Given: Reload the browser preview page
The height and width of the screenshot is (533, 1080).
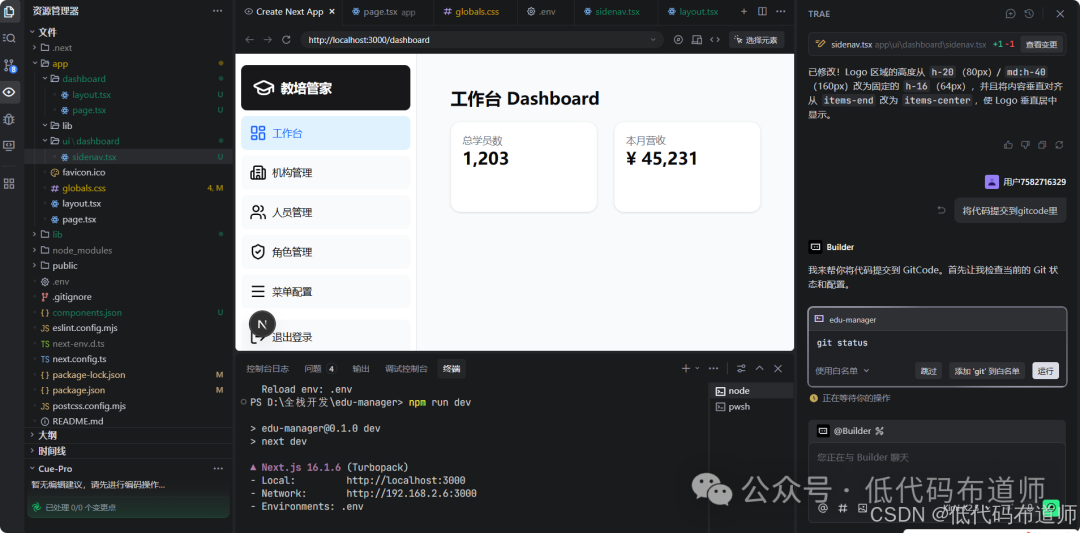Looking at the screenshot, I should pos(286,40).
